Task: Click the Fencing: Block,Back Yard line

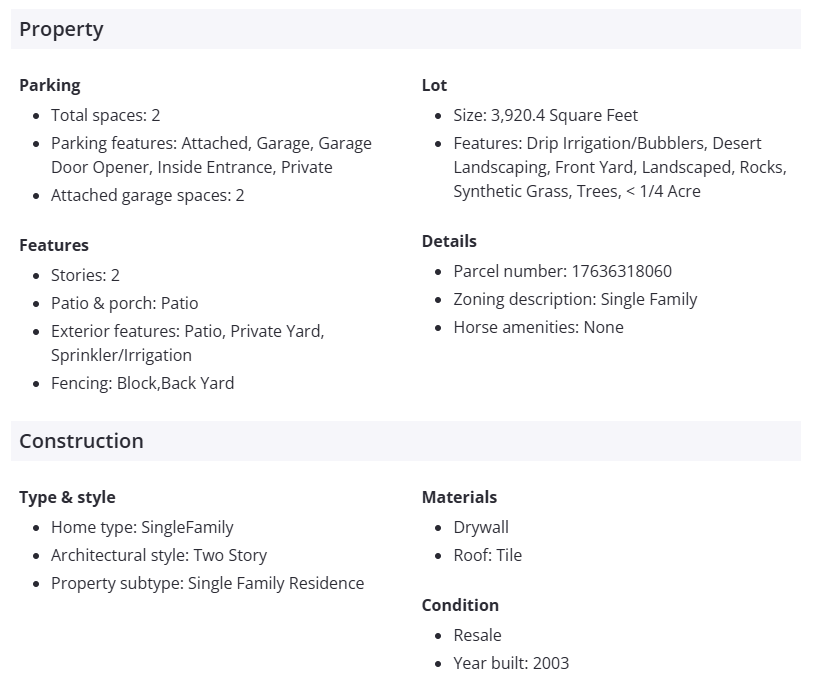Action: click(x=142, y=383)
